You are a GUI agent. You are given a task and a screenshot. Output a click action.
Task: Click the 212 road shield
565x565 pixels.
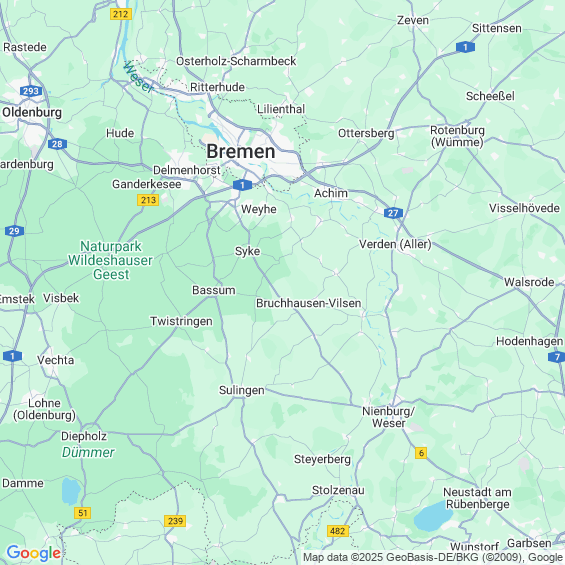click(121, 14)
